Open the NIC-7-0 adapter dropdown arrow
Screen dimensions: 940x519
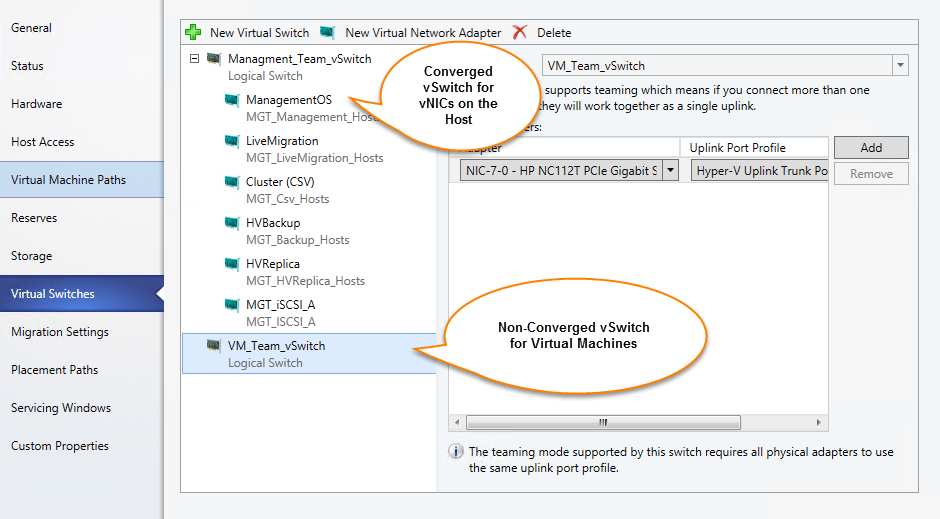coord(671,171)
